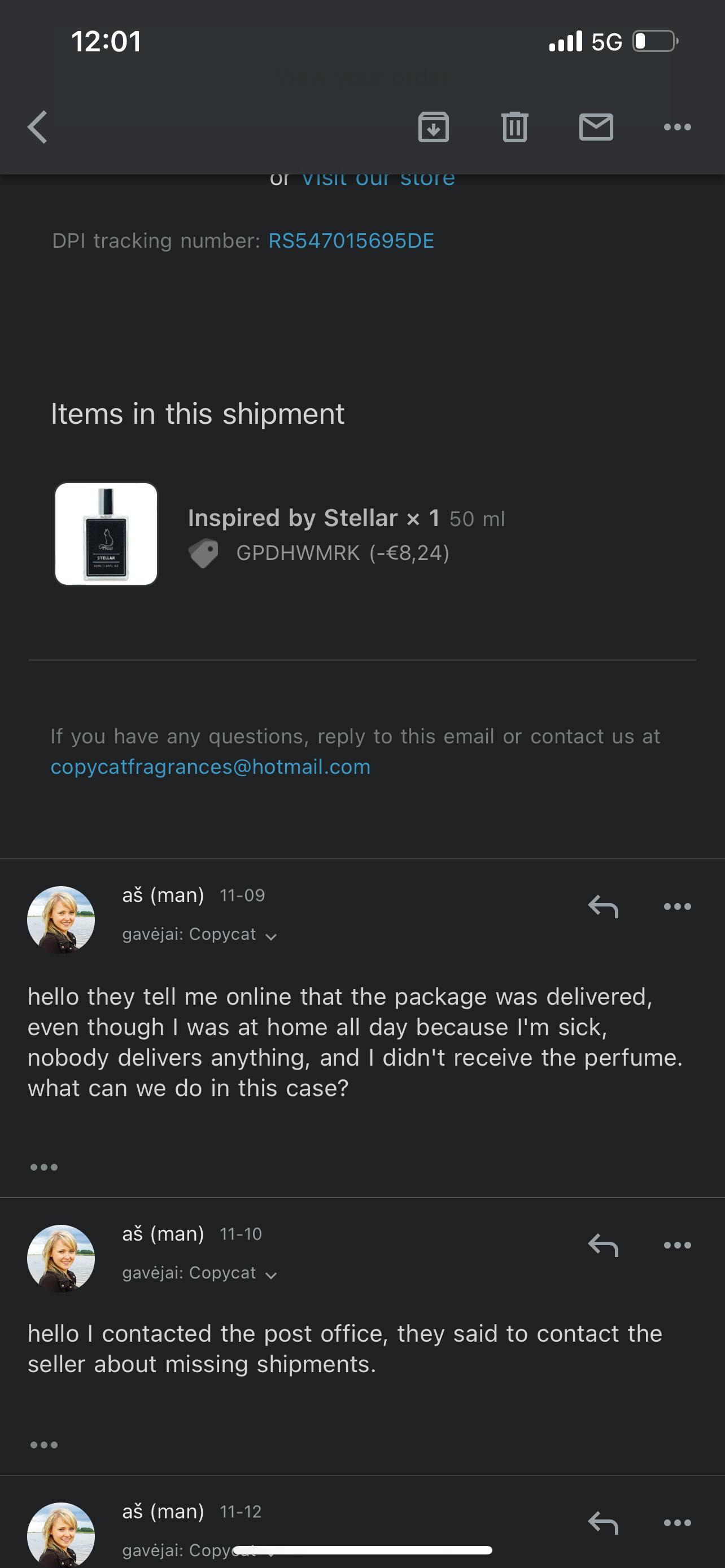Reply to the 11-10 message
This screenshot has width=725, height=1568.
click(602, 1245)
